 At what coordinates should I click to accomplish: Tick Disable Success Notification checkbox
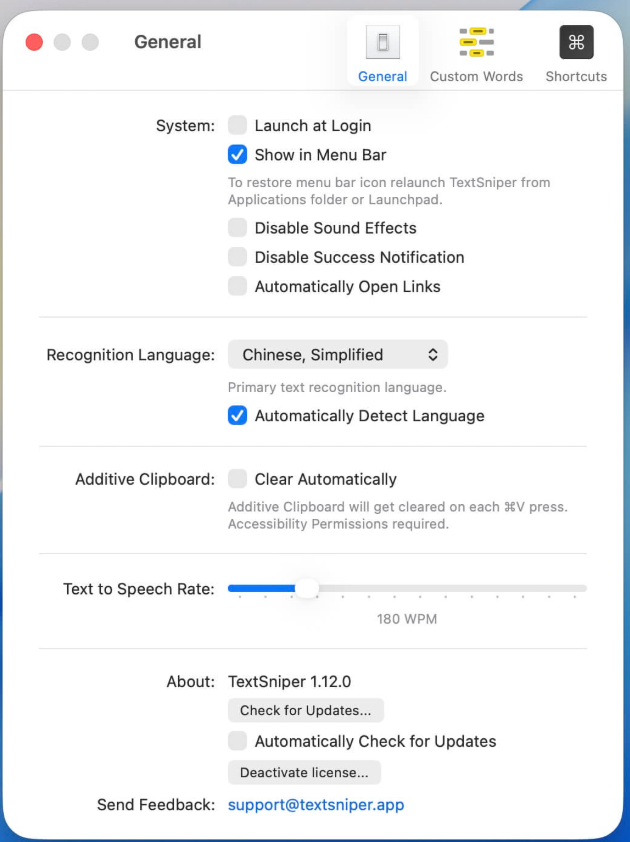click(x=237, y=257)
